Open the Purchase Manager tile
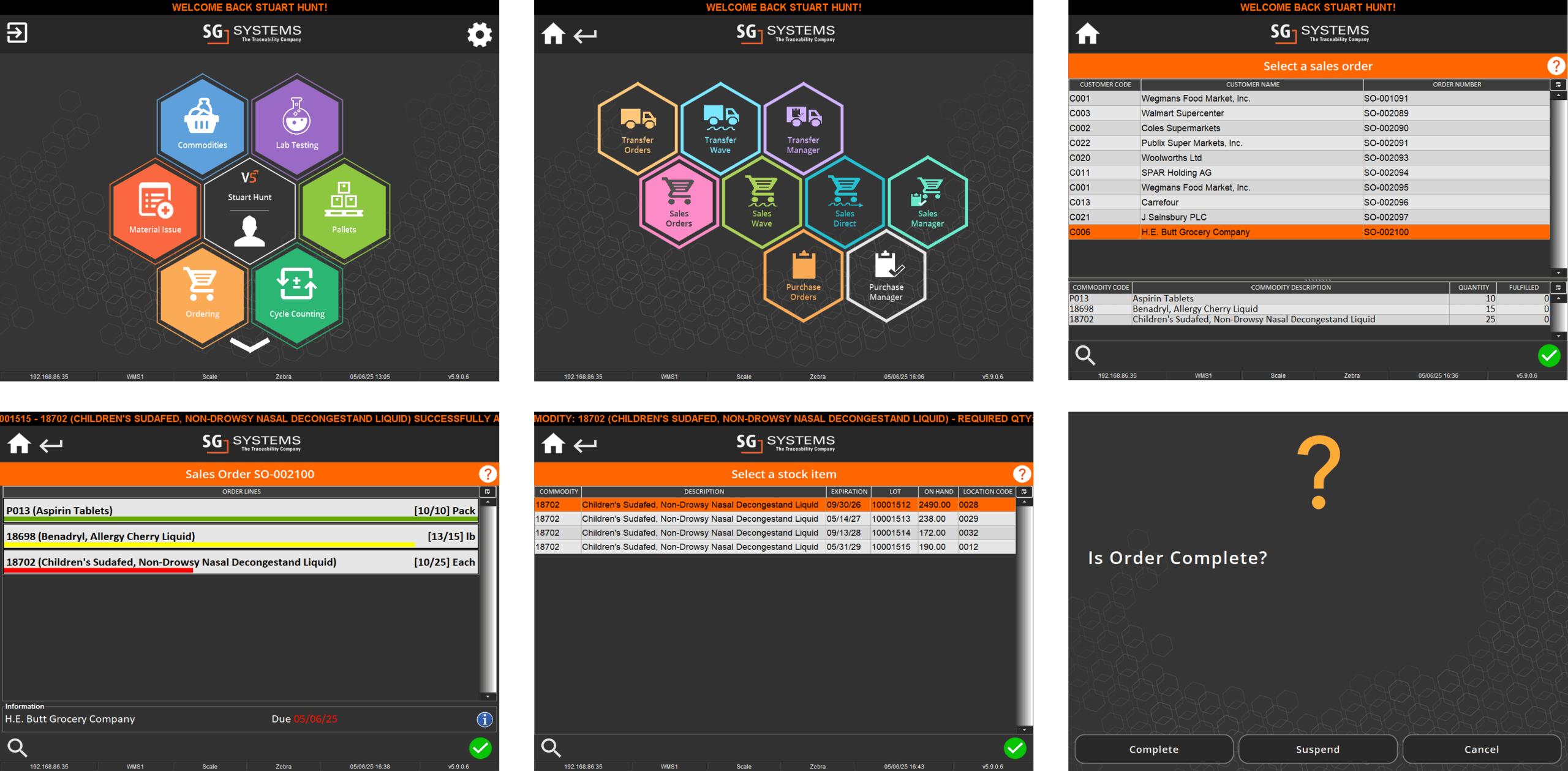The width and height of the screenshot is (1568, 771). pyautogui.click(x=886, y=276)
